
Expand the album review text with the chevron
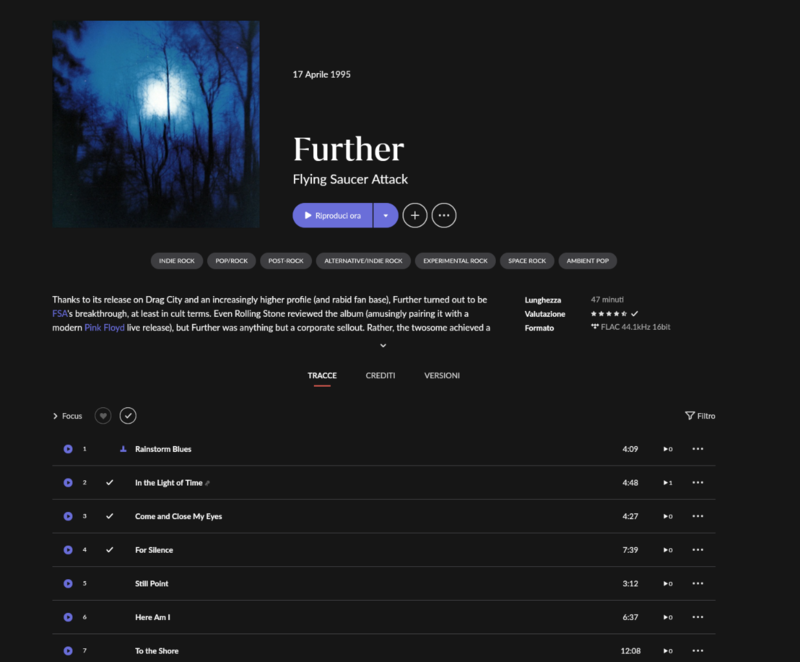point(383,345)
